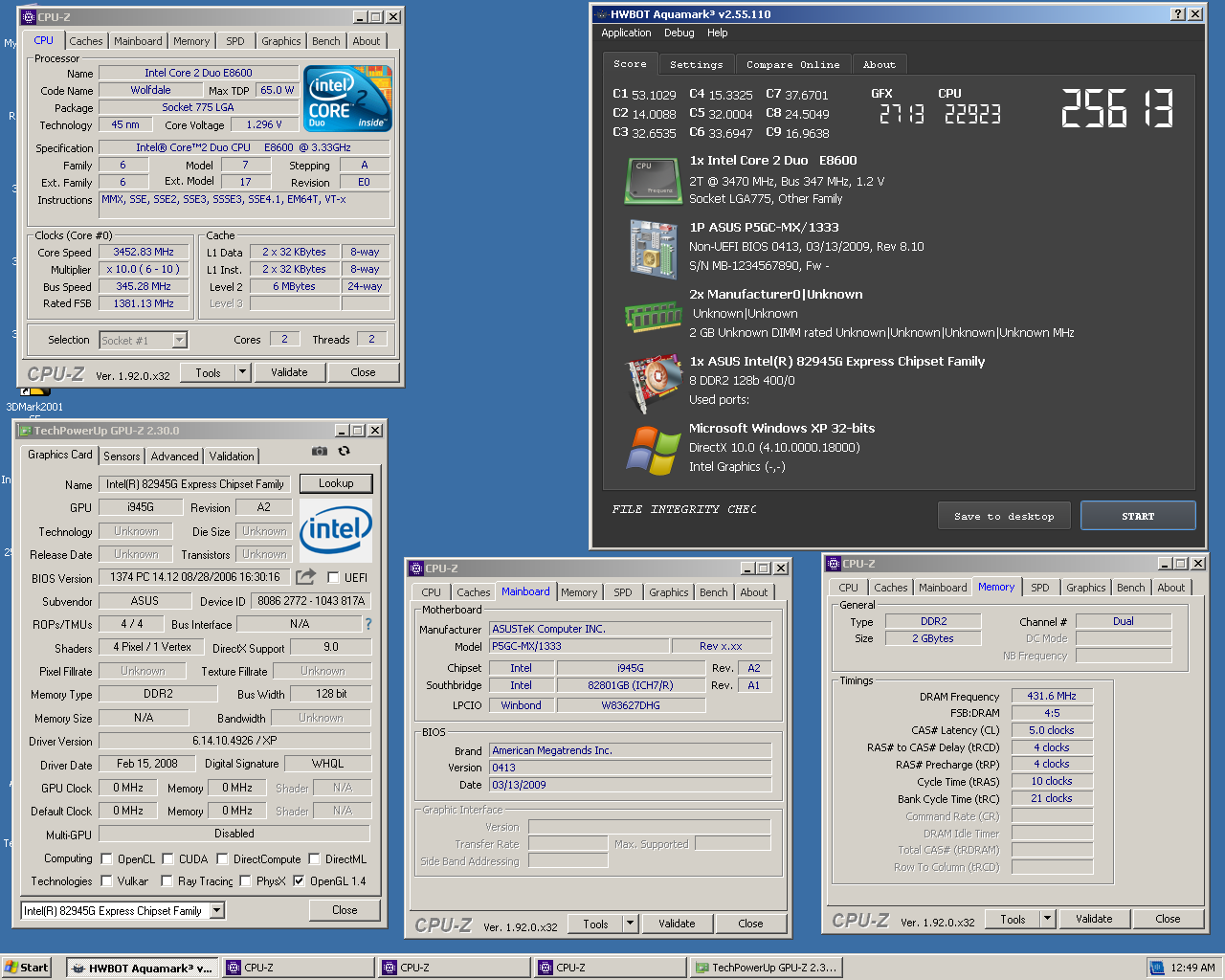
Task: Click the Driver Version field 6.14.10.4926 / XP
Action: (x=234, y=741)
